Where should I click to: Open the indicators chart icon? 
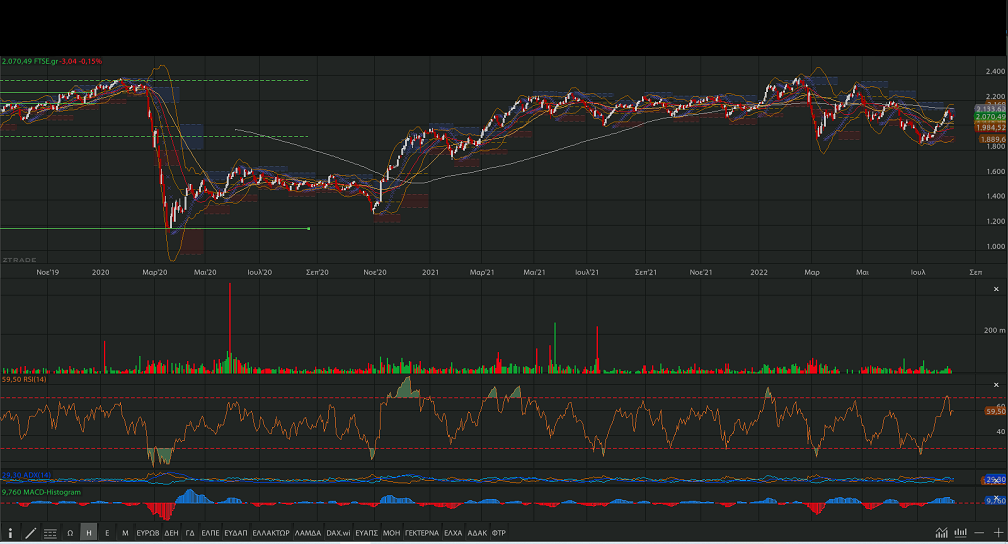point(941,533)
